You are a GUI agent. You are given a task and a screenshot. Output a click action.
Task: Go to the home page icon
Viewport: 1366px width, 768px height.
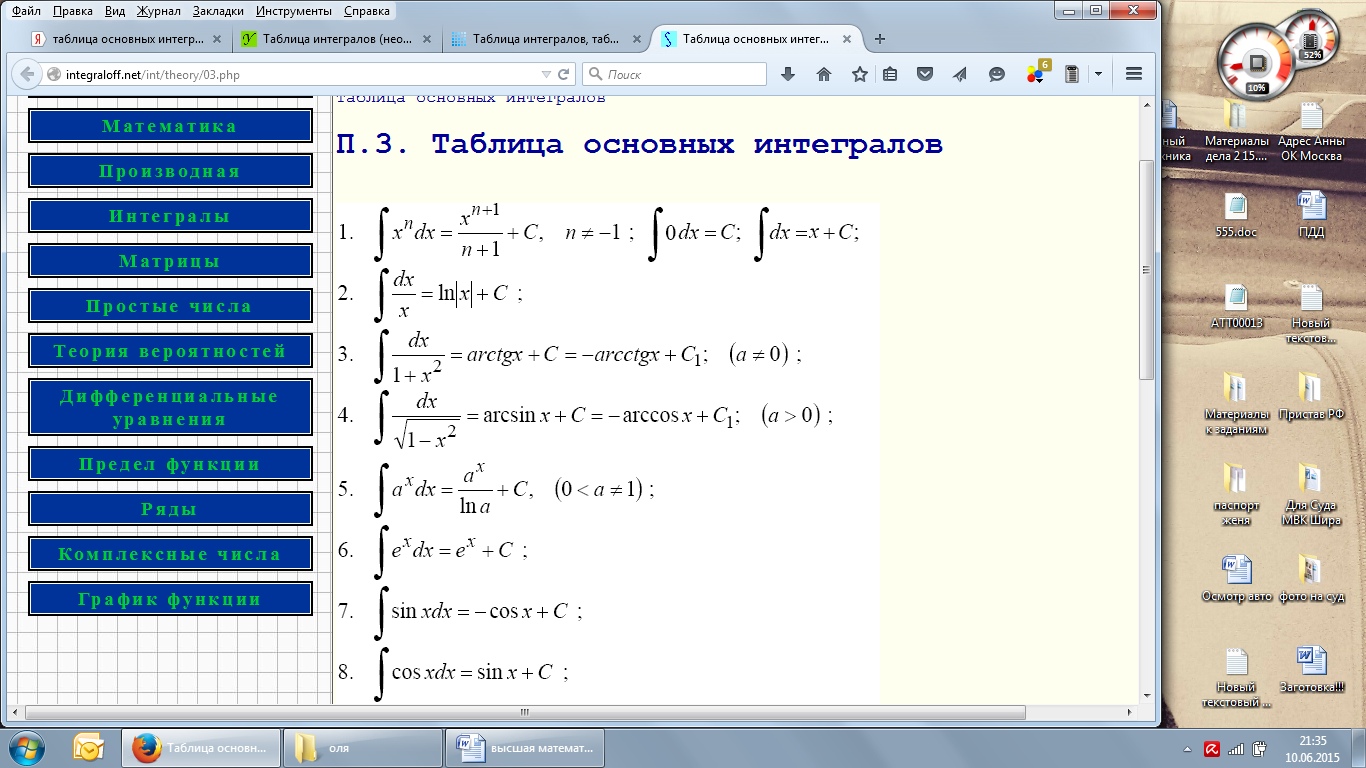point(824,74)
